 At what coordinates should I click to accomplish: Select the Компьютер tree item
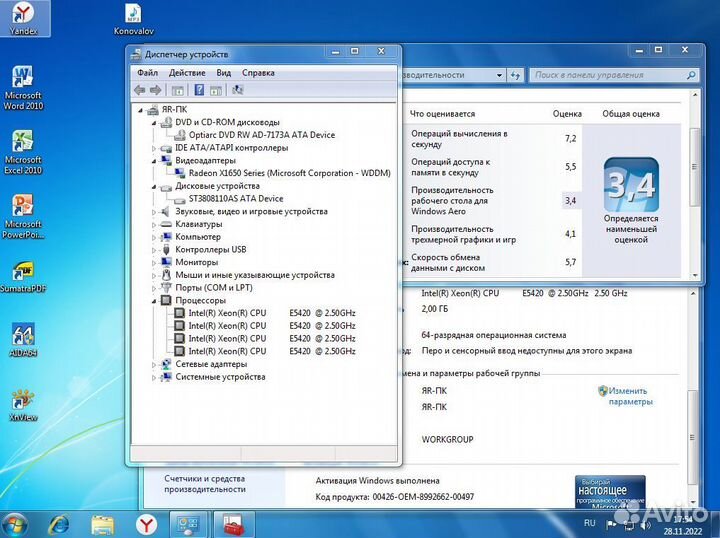(198, 237)
